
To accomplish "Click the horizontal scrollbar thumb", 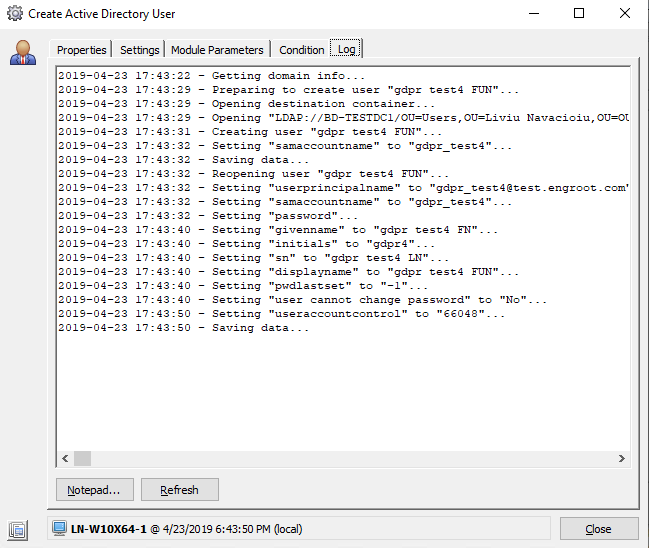I will [82, 458].
